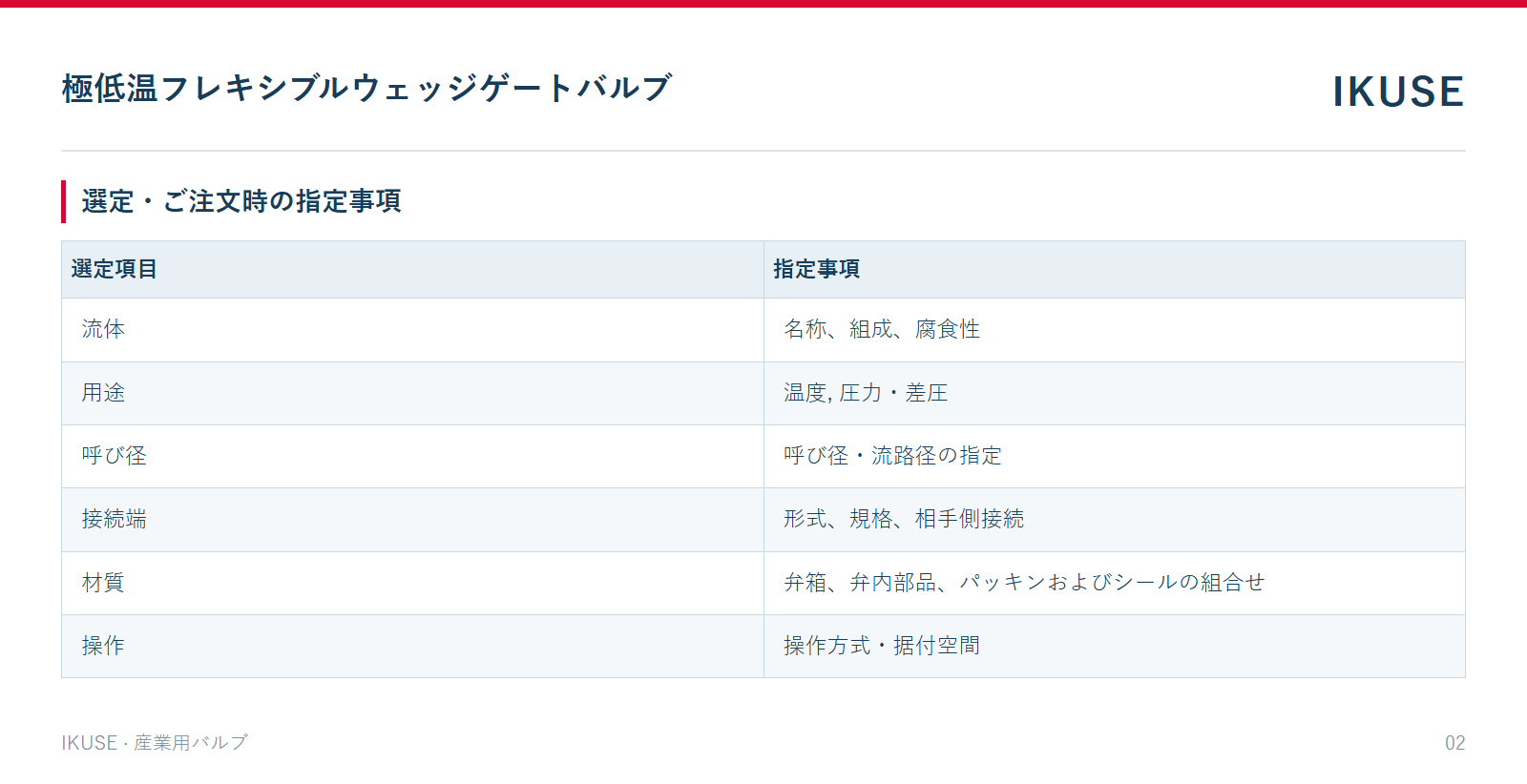Select the 名称、組成、腐食性 cell
The image size is (1527, 784).
[x=1115, y=330]
